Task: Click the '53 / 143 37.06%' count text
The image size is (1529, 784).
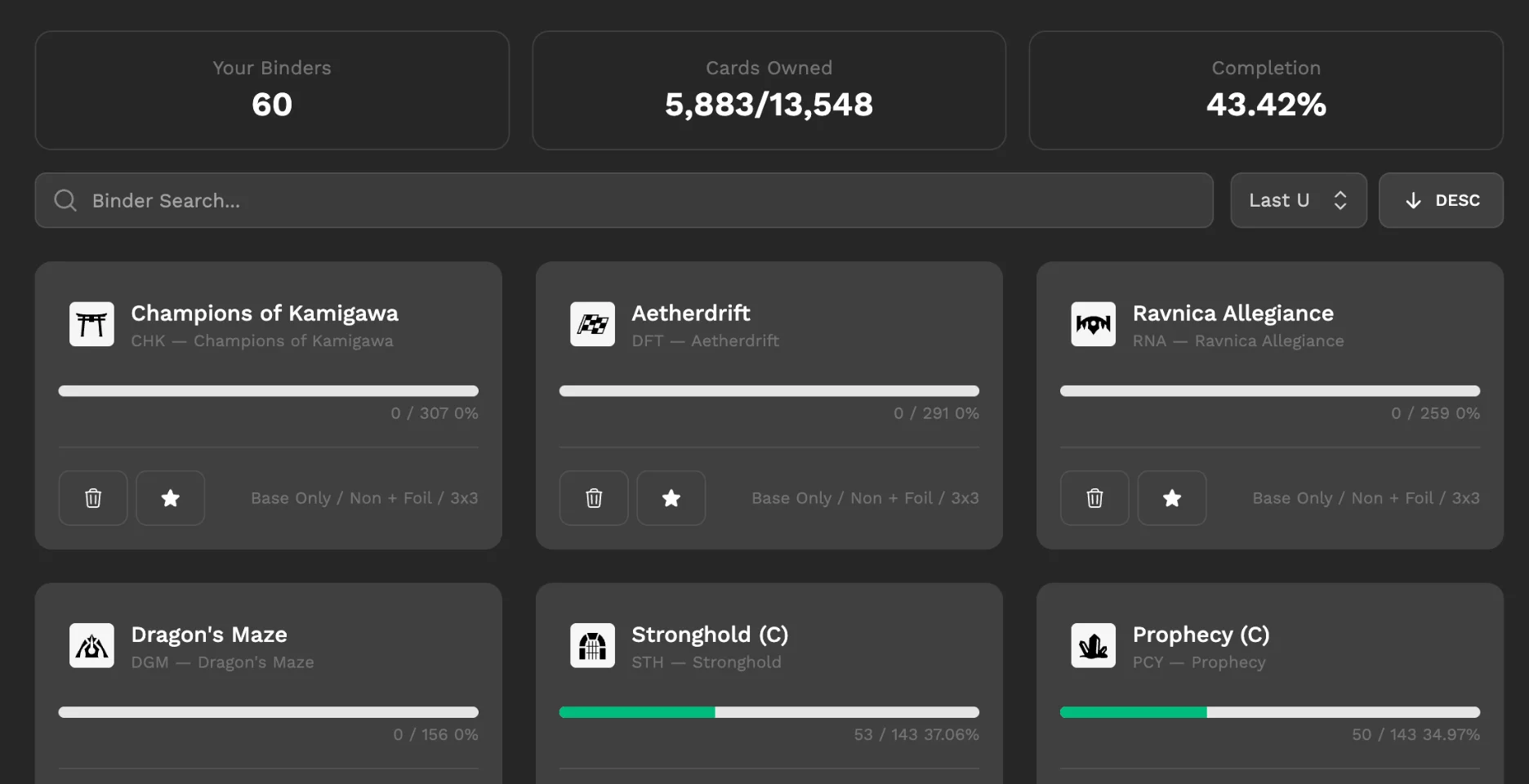Action: click(x=916, y=735)
